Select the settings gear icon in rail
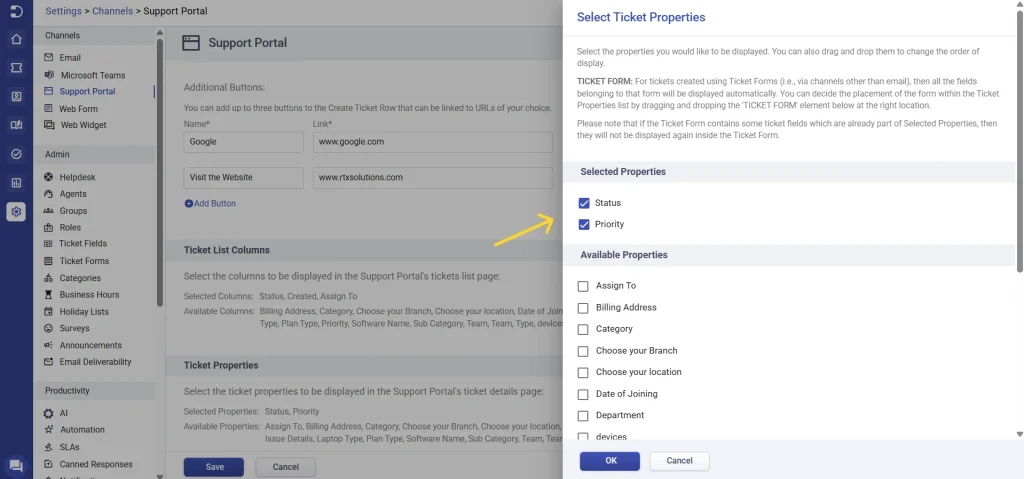This screenshot has width=1024, height=479. click(x=16, y=212)
